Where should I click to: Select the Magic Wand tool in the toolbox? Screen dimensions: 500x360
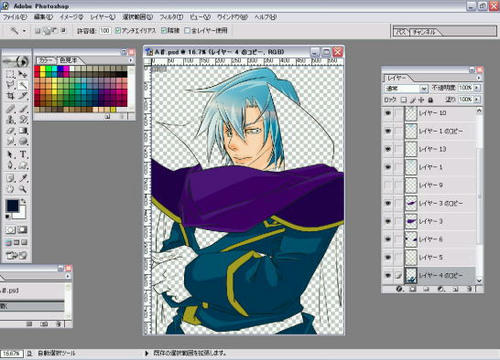(x=23, y=85)
